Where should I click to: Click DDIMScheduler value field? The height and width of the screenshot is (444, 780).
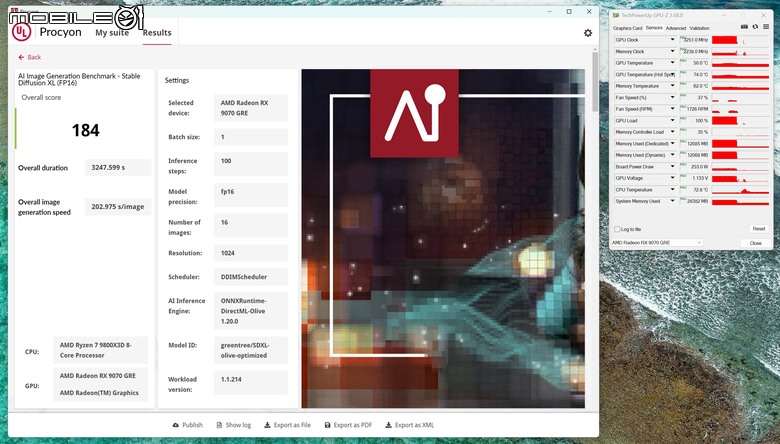coord(251,277)
